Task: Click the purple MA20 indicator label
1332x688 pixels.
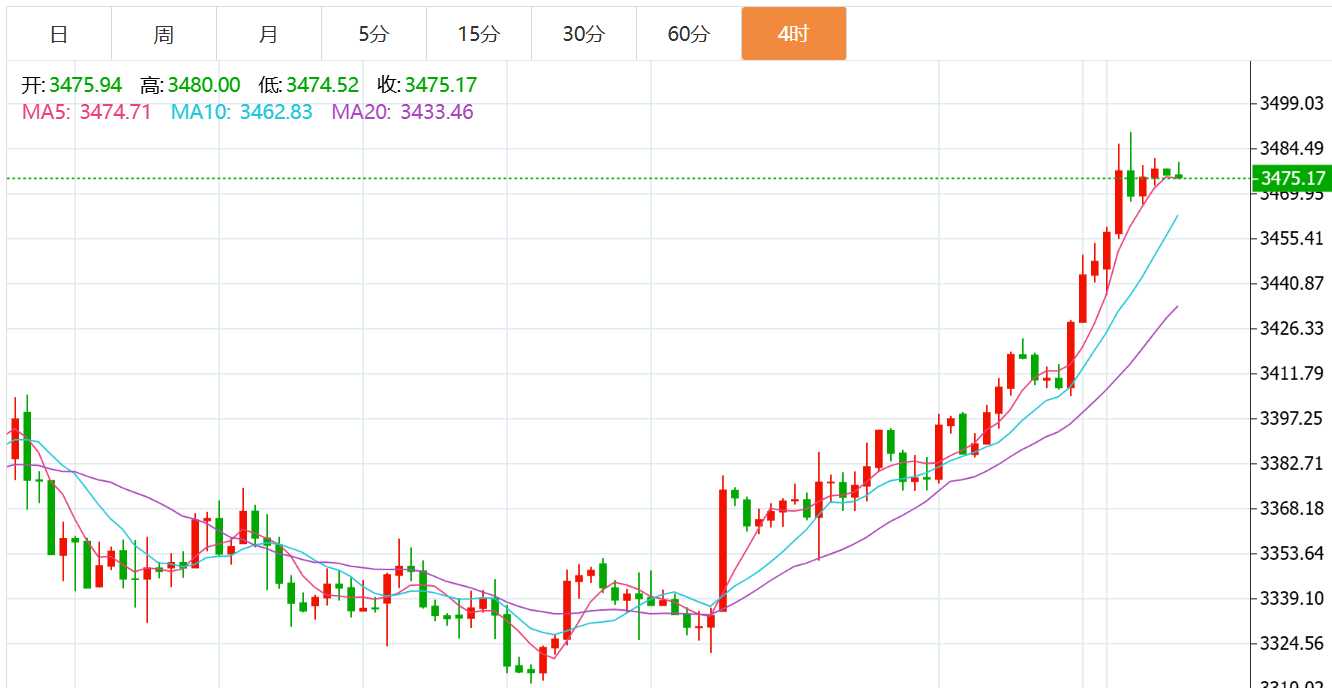Action: coord(402,112)
